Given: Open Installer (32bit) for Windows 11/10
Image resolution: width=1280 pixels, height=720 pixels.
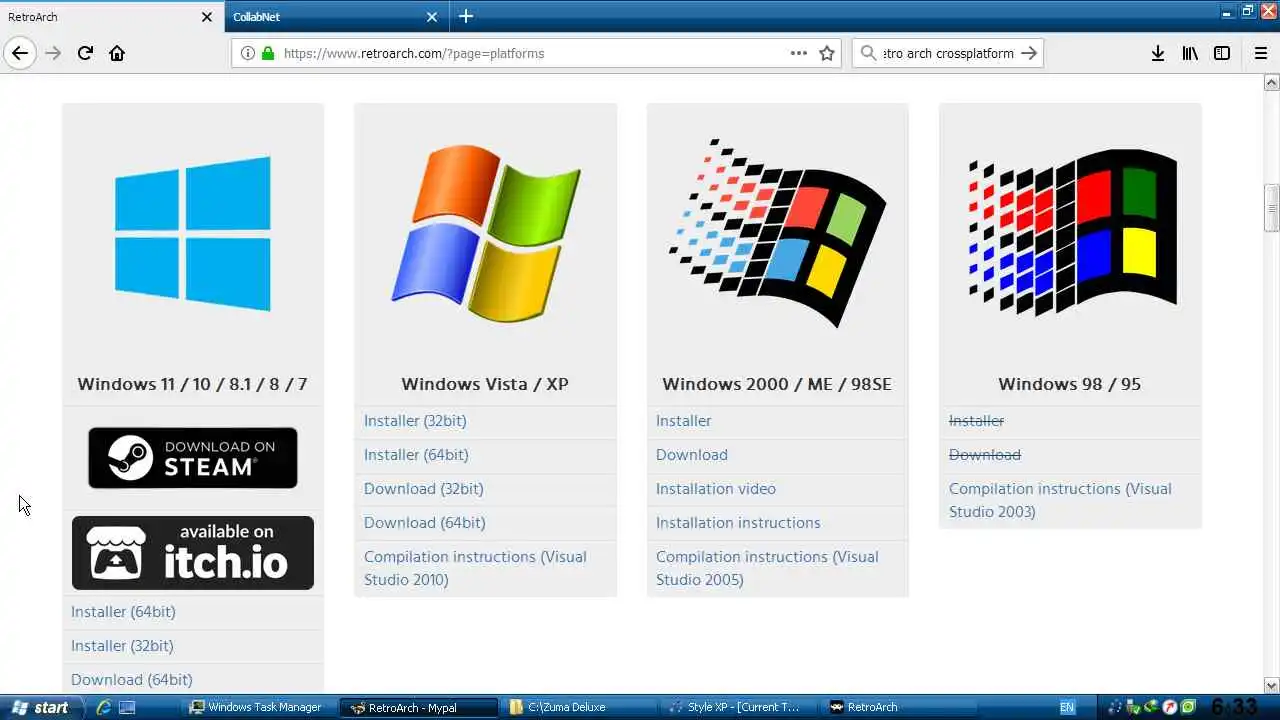Looking at the screenshot, I should point(122,645).
